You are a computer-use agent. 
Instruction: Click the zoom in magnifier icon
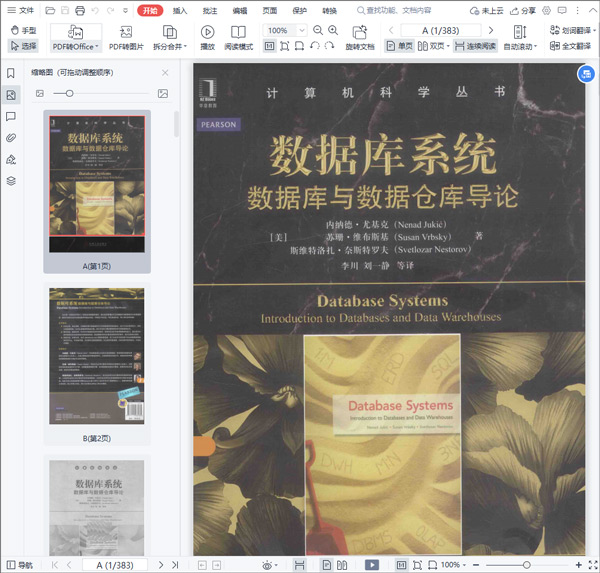333,30
